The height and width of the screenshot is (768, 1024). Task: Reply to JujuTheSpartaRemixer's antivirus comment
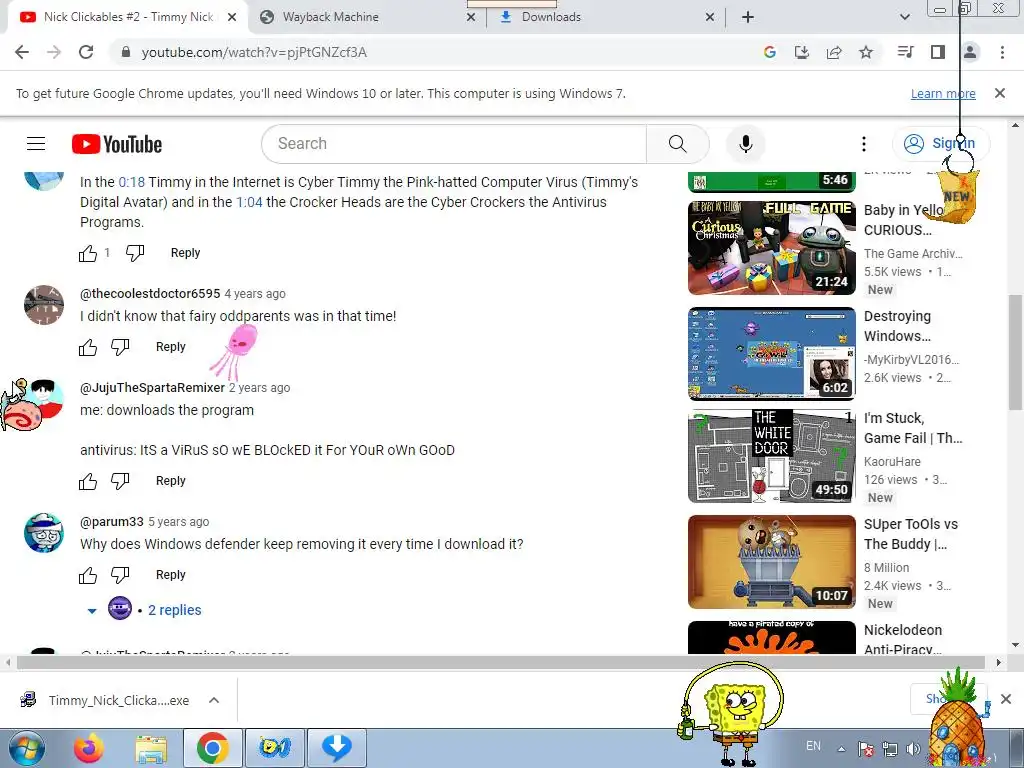170,481
